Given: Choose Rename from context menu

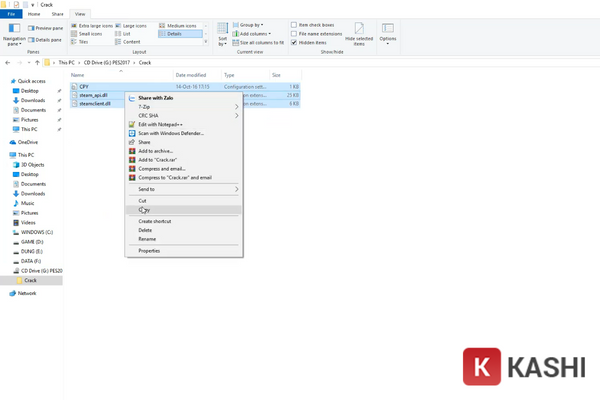Looking at the screenshot, I should pos(184,239).
